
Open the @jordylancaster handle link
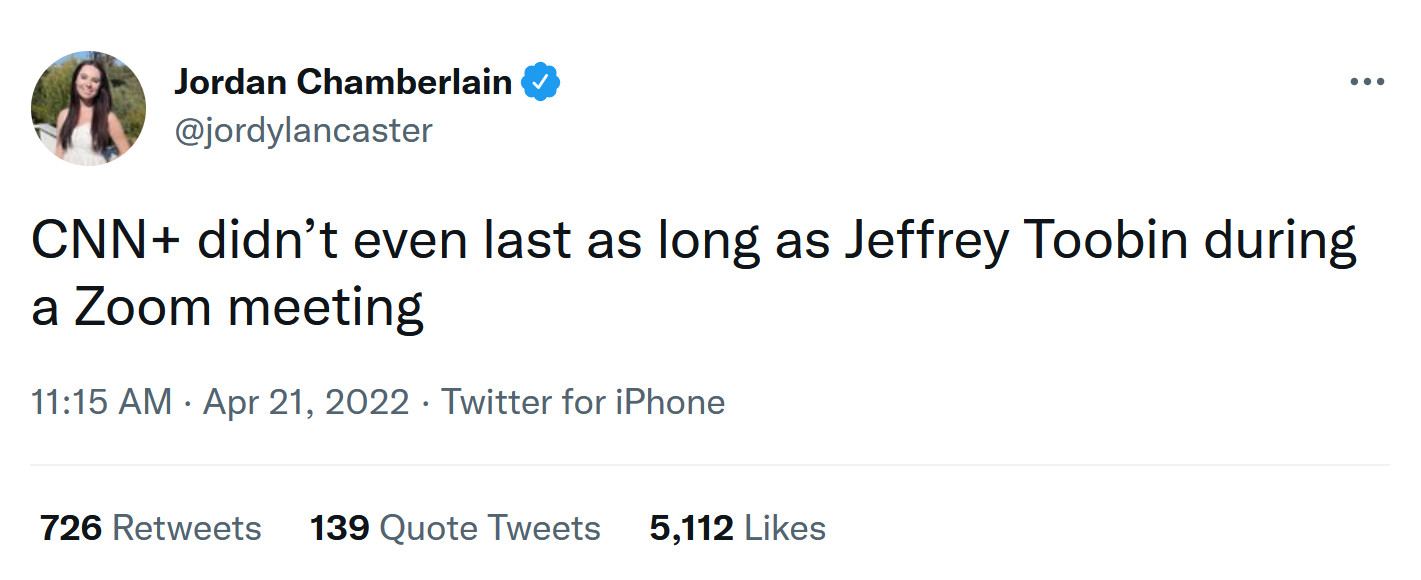[304, 130]
